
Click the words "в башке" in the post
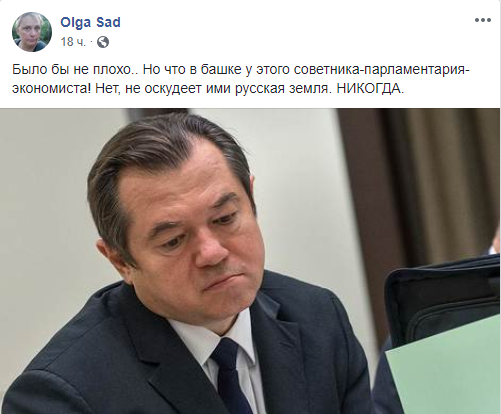pyautogui.click(x=213, y=70)
